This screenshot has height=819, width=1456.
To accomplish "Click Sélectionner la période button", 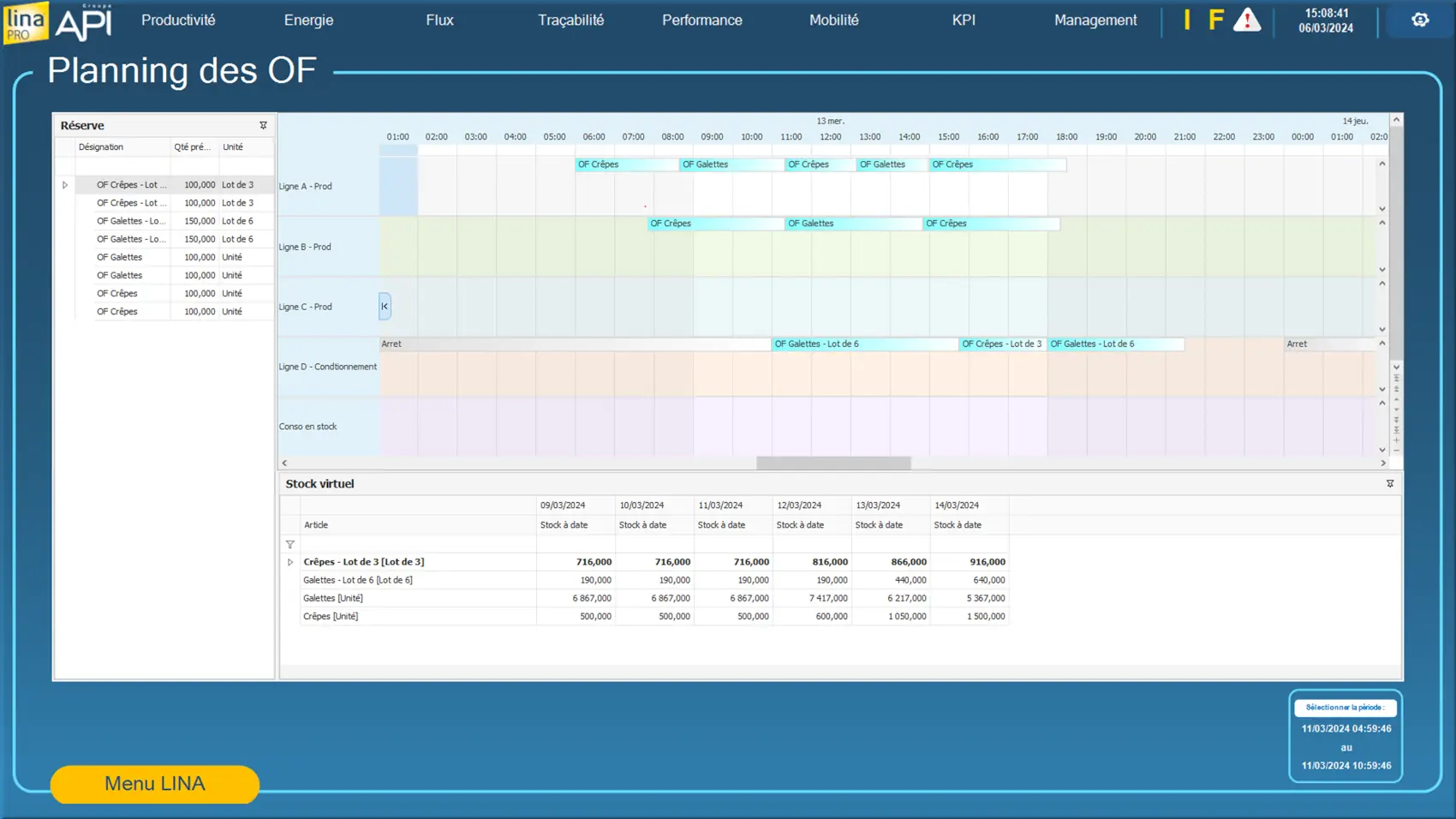I will tap(1345, 708).
